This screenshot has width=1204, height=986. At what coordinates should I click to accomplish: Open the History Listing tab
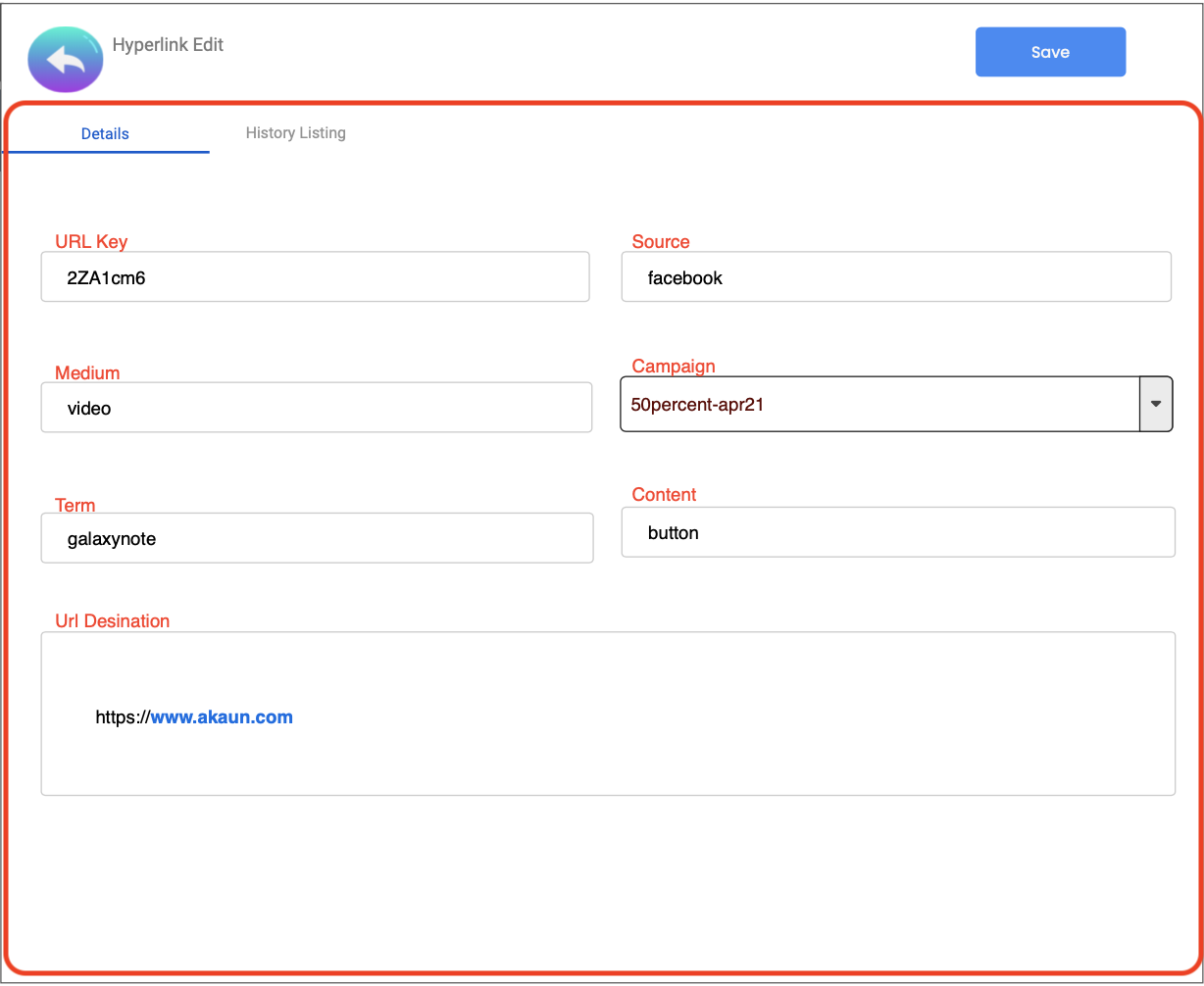coord(295,132)
